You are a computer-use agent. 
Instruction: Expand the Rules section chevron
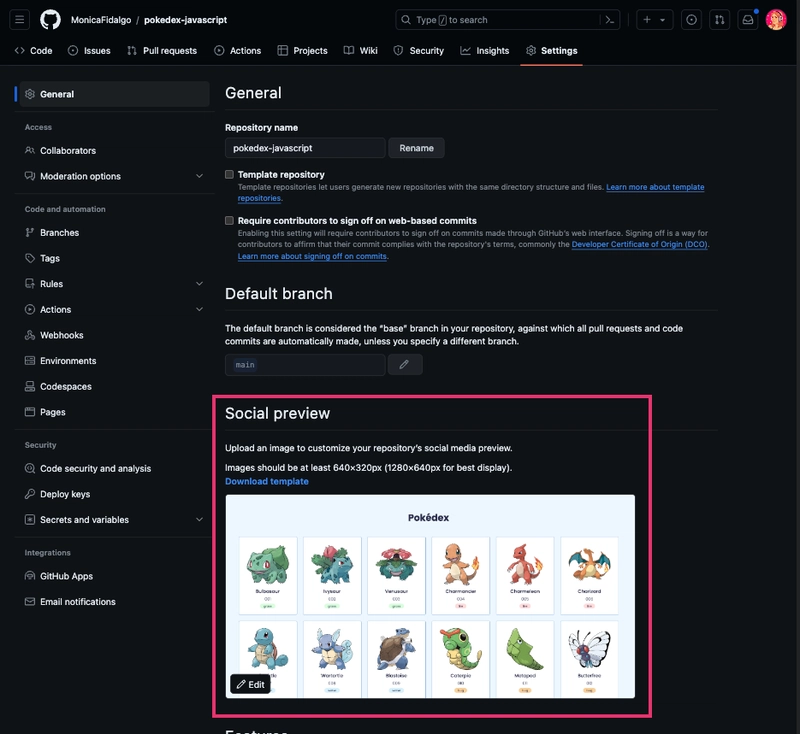point(199,284)
